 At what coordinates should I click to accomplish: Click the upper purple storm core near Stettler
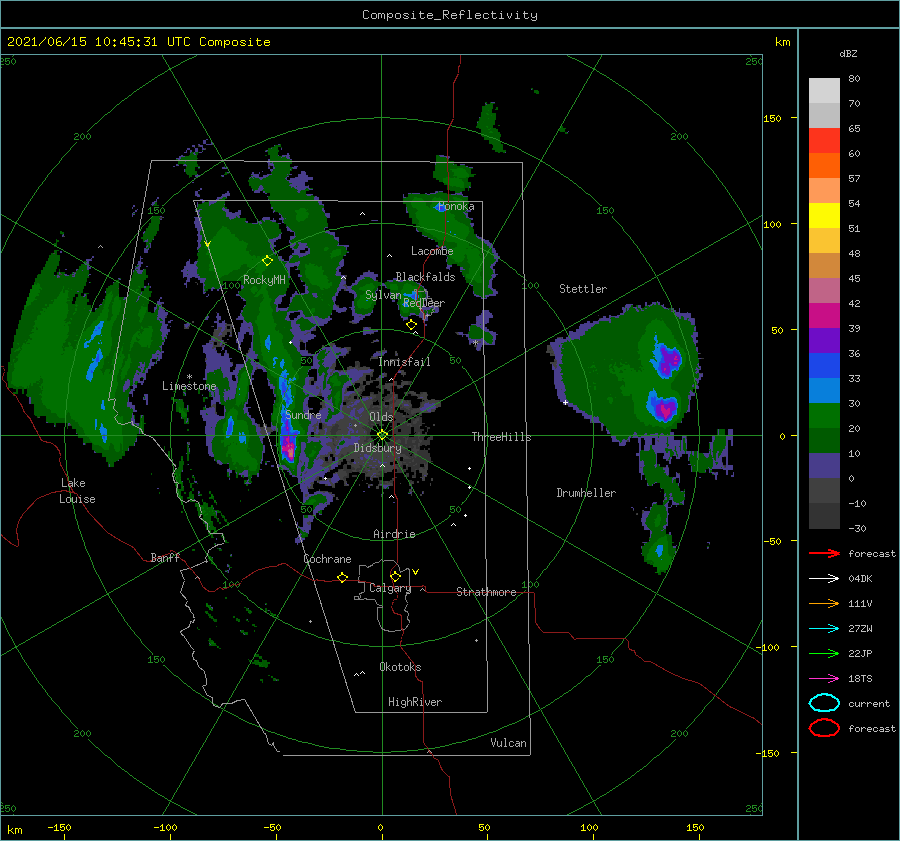click(x=668, y=361)
